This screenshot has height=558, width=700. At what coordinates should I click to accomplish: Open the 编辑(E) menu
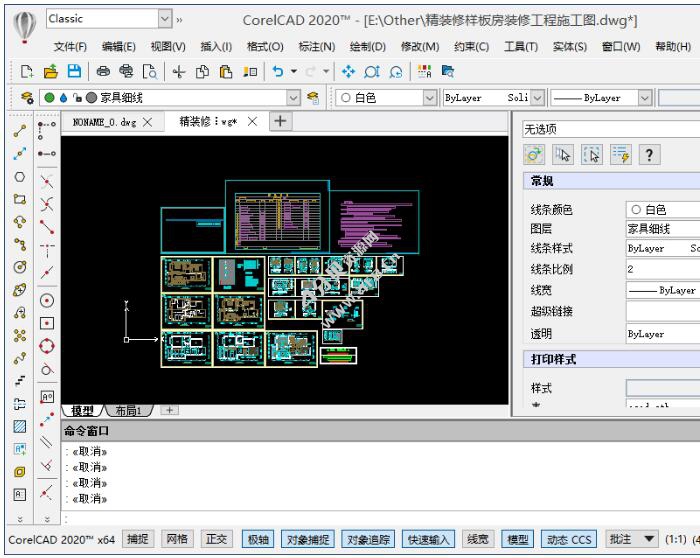coord(118,46)
